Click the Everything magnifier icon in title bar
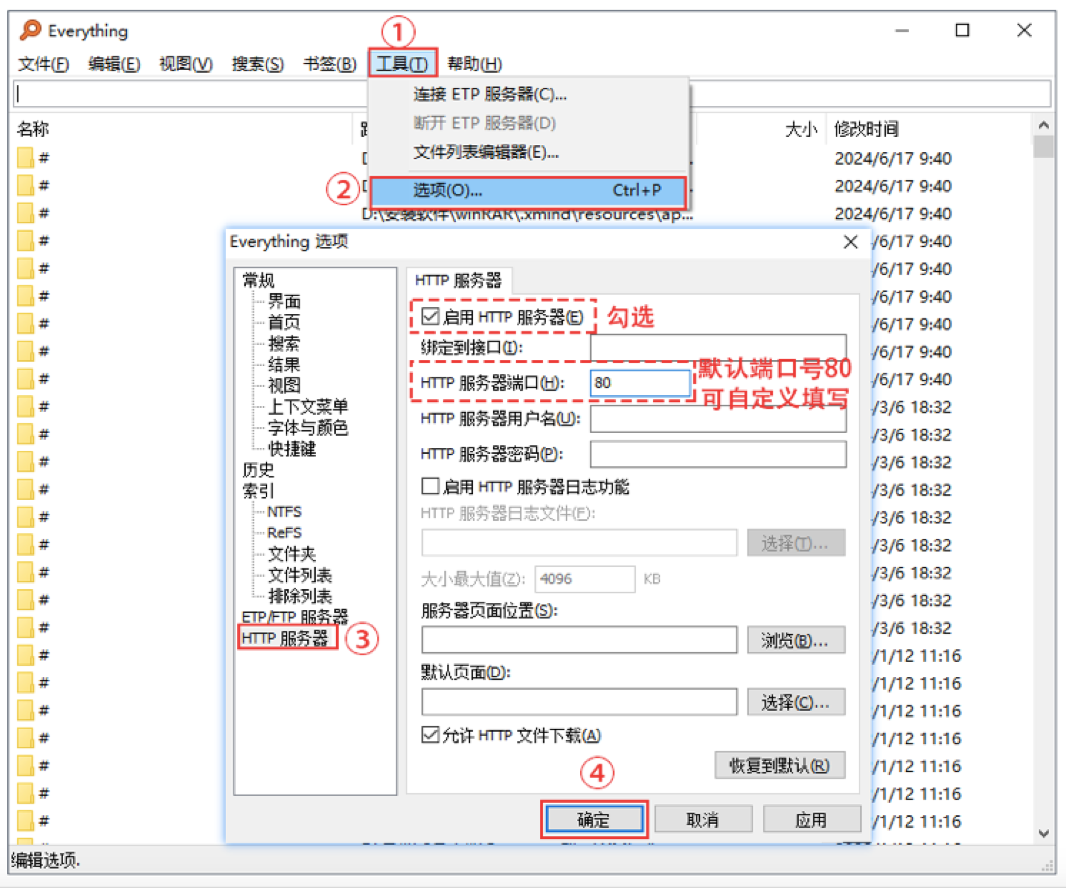 pyautogui.click(x=31, y=30)
